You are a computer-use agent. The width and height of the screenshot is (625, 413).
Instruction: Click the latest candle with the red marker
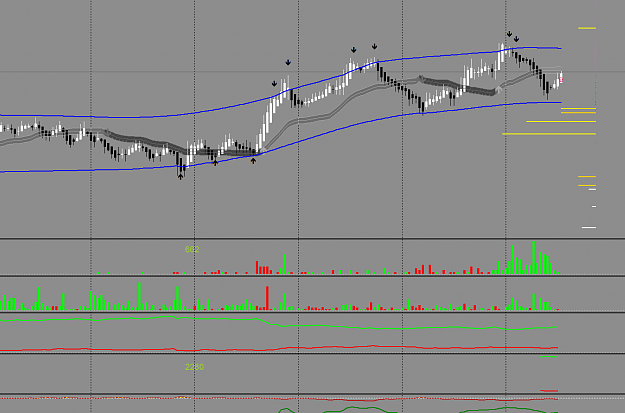561,78
